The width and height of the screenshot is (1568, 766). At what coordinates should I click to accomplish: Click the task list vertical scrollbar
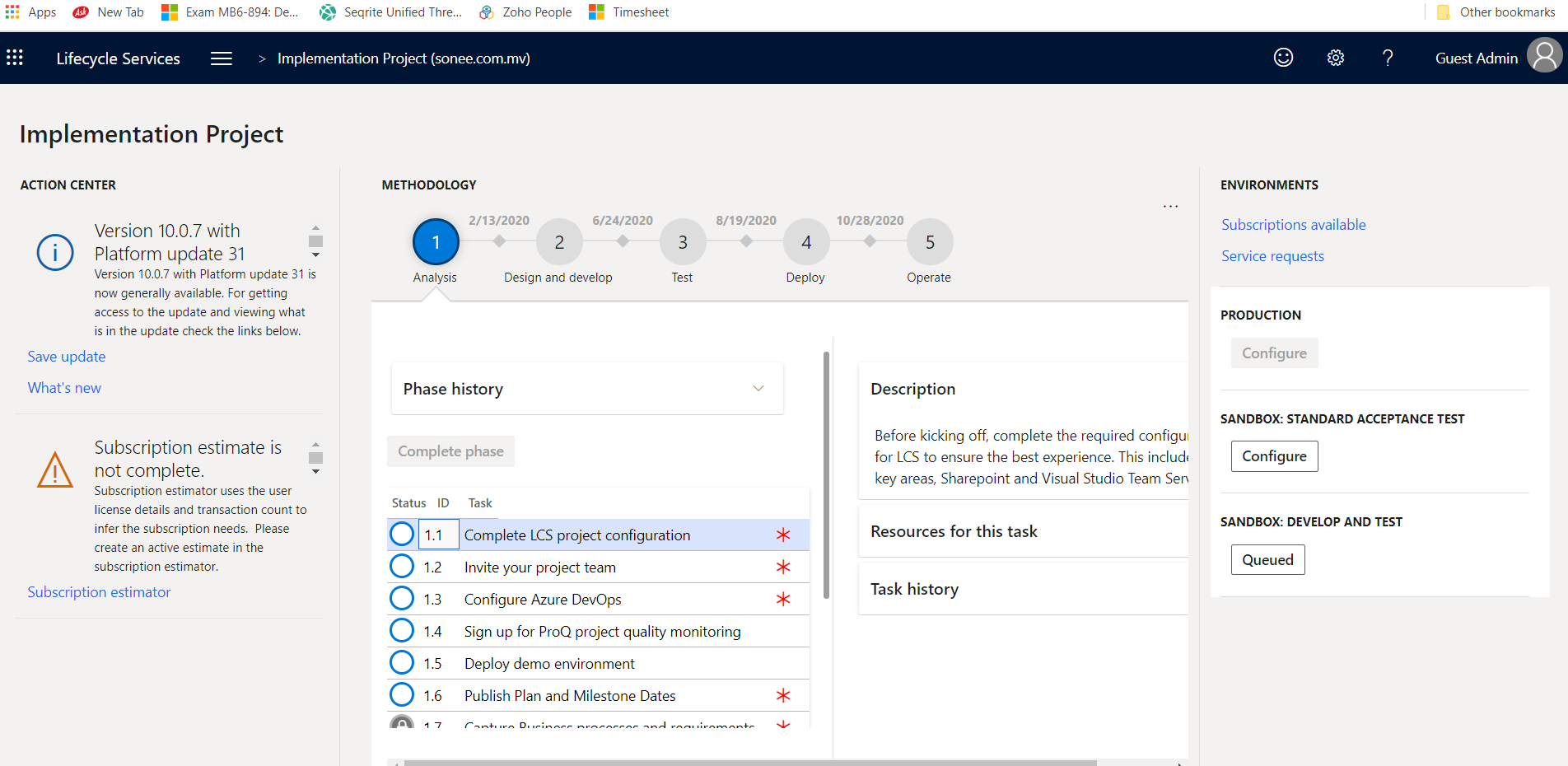click(x=826, y=475)
